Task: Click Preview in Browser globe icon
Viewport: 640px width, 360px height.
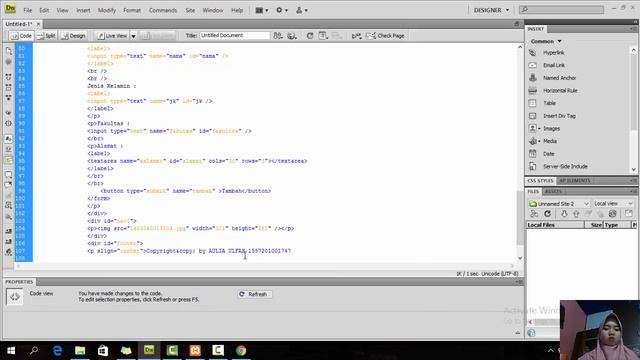Action: (292, 36)
